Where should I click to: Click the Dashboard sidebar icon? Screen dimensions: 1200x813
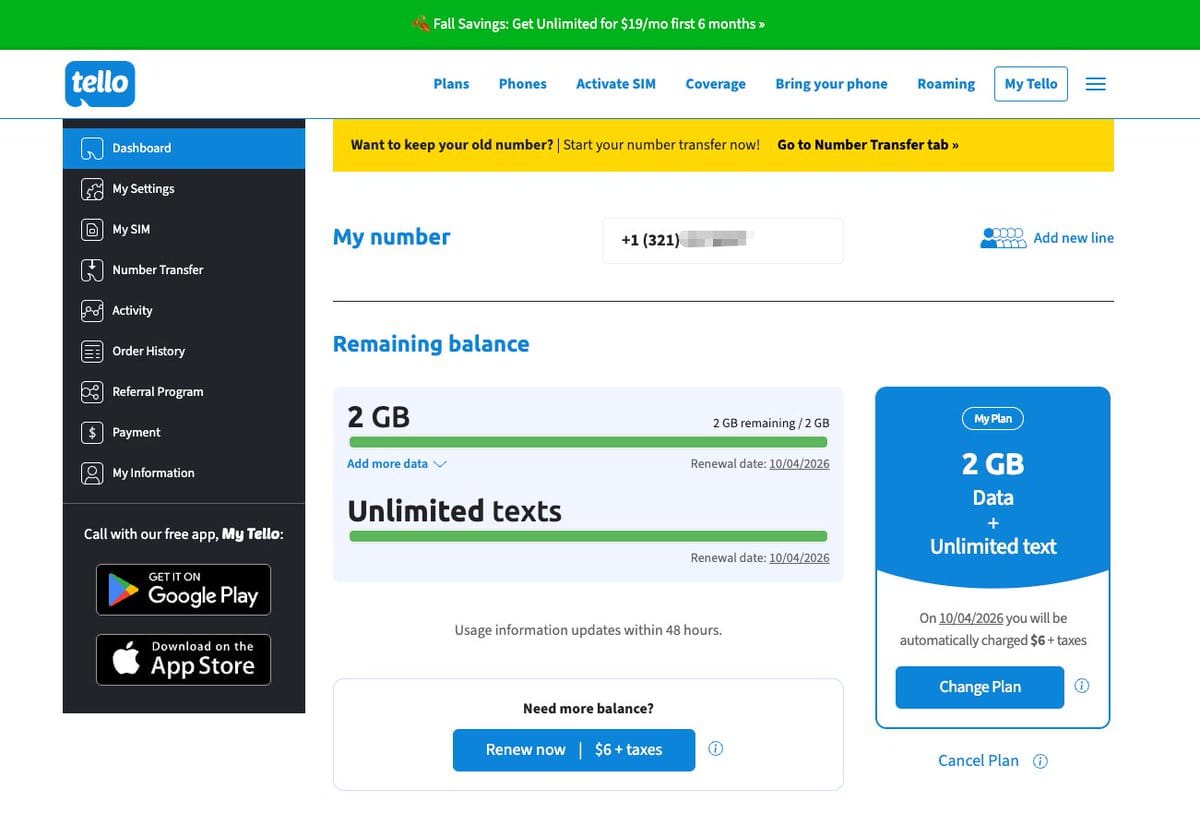[92, 148]
